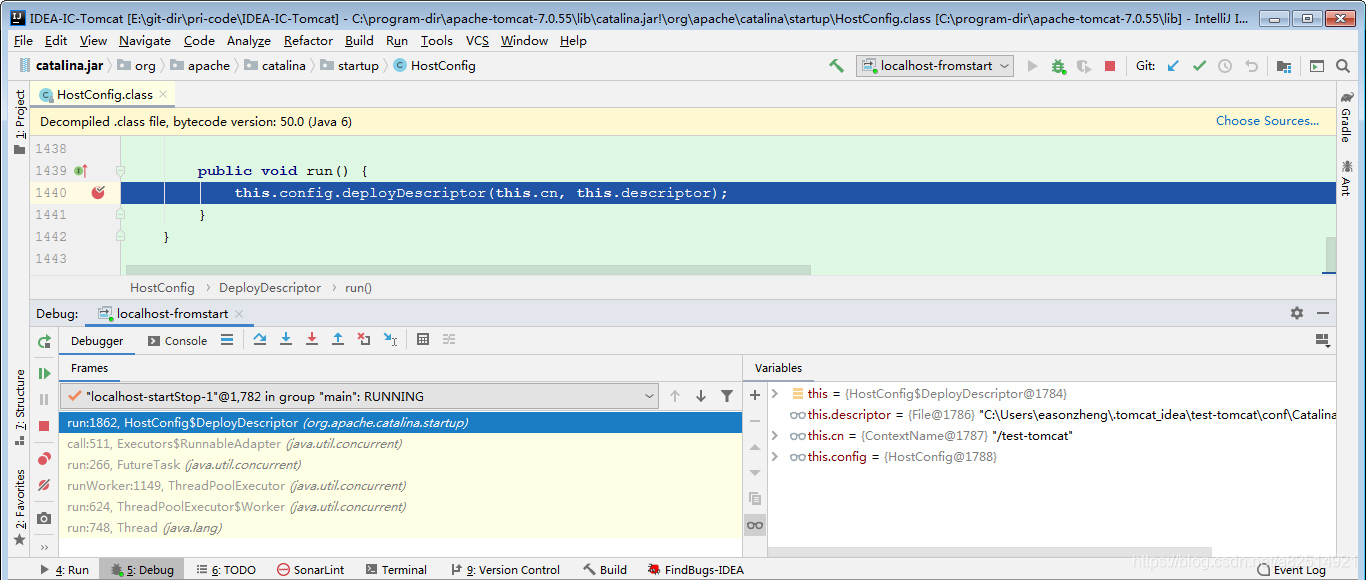Toggle show watches glasses icon in Variables
The height and width of the screenshot is (580, 1366).
tap(755, 525)
